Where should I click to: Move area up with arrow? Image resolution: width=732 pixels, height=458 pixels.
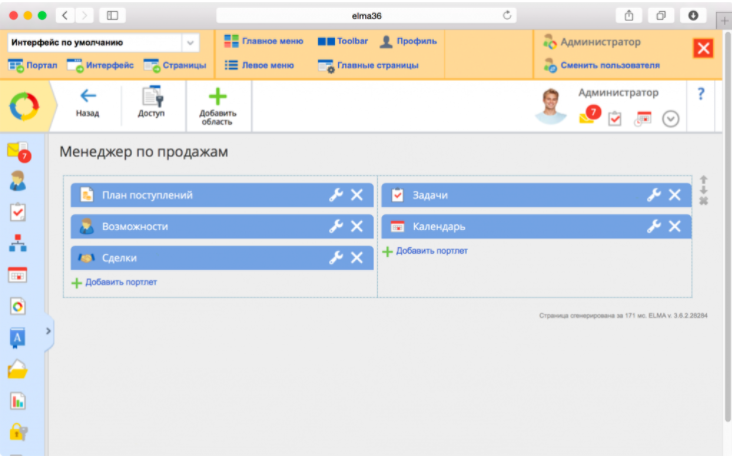coord(704,180)
